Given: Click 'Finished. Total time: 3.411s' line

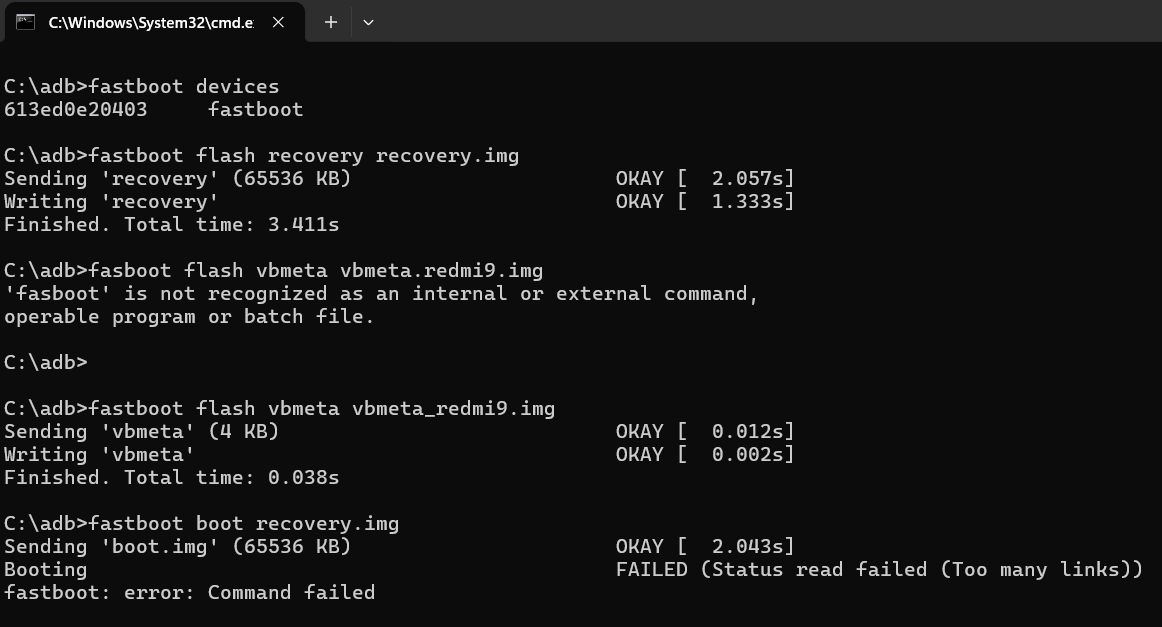Looking at the screenshot, I should click(171, 225).
